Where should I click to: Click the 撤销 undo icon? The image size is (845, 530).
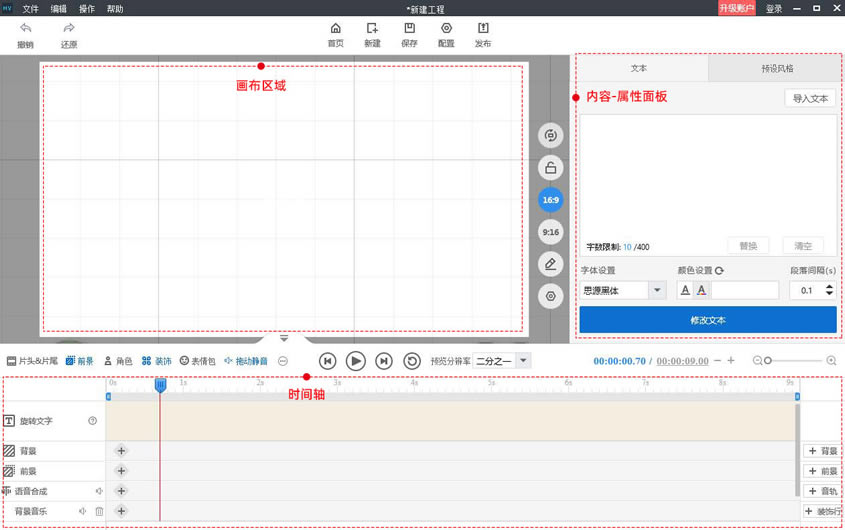(x=25, y=29)
